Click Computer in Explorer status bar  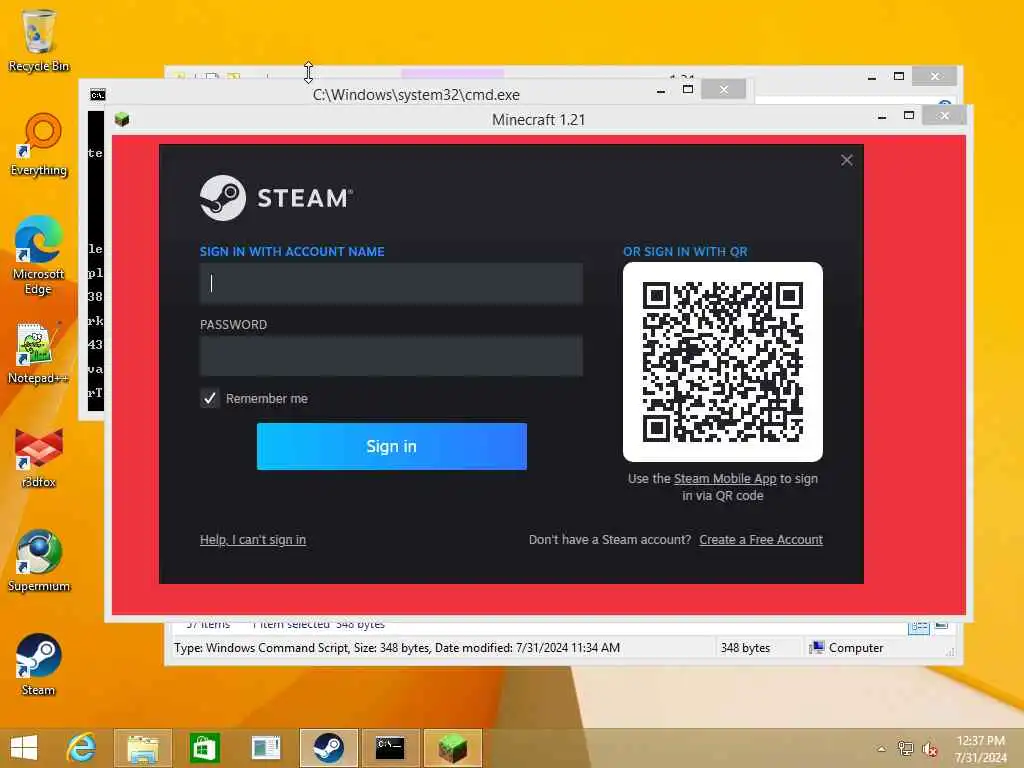[x=846, y=648]
